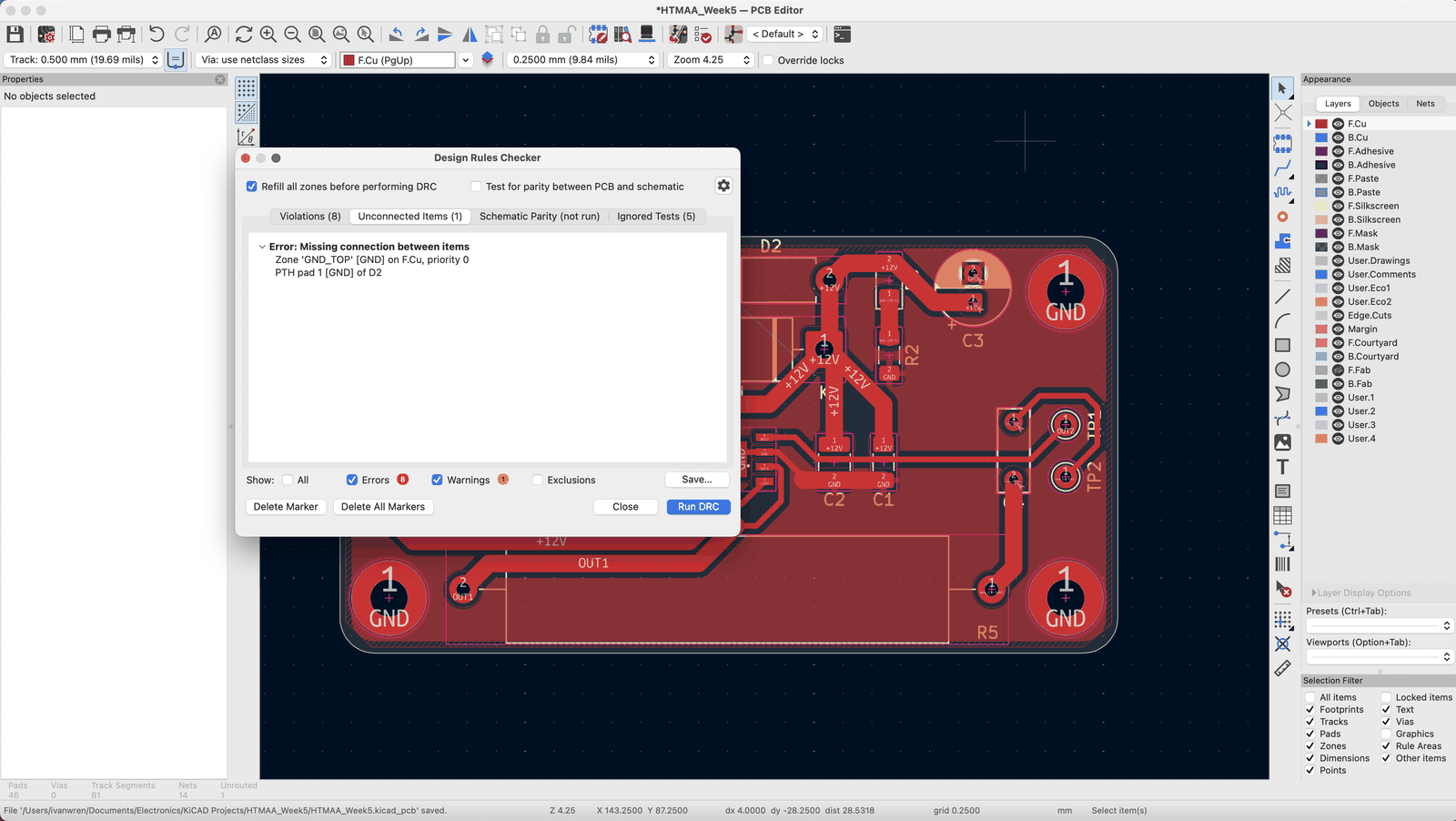The image size is (1456, 821).
Task: Collapse the Missing connection error row
Action: [x=262, y=247]
